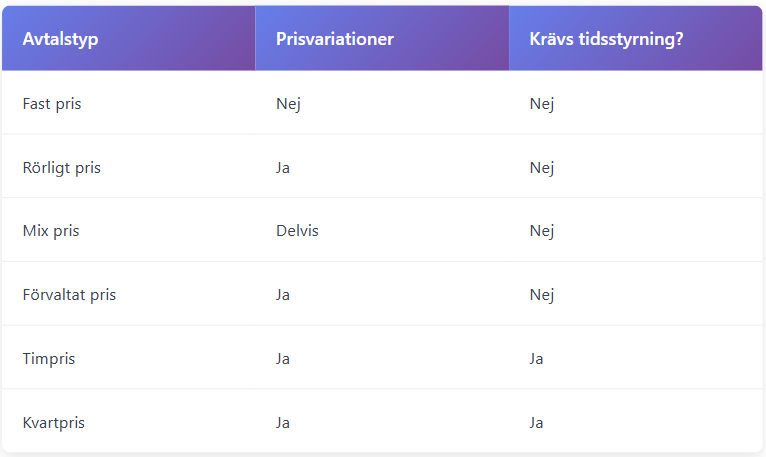Click the Rörligt pris cell
The height and width of the screenshot is (457, 766).
tap(62, 168)
